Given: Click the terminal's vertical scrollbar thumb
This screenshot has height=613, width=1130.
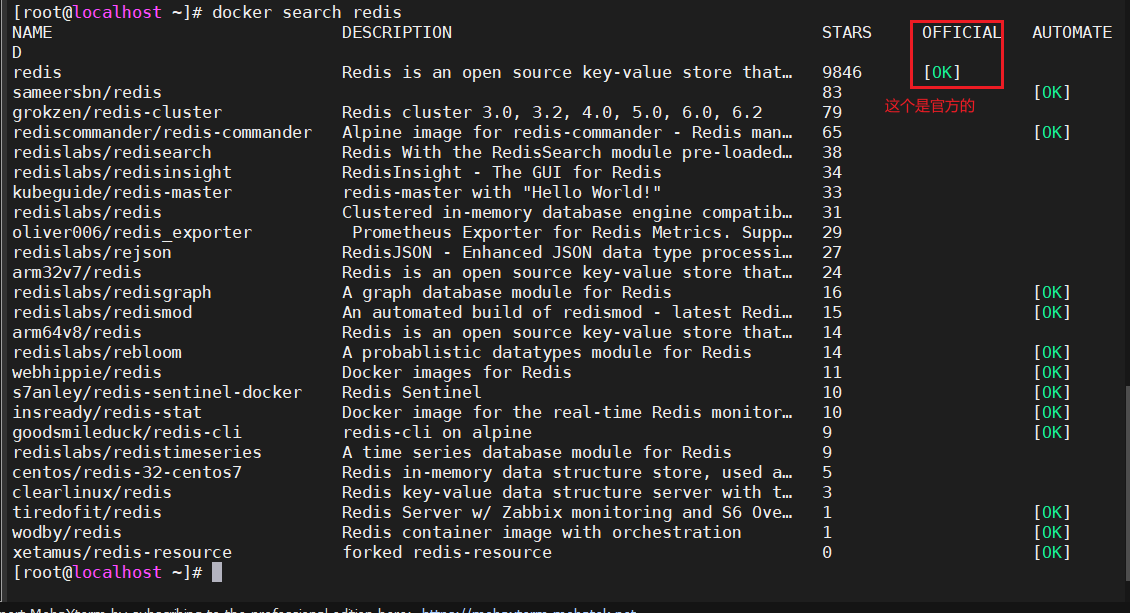Looking at the screenshot, I should point(1127,481).
